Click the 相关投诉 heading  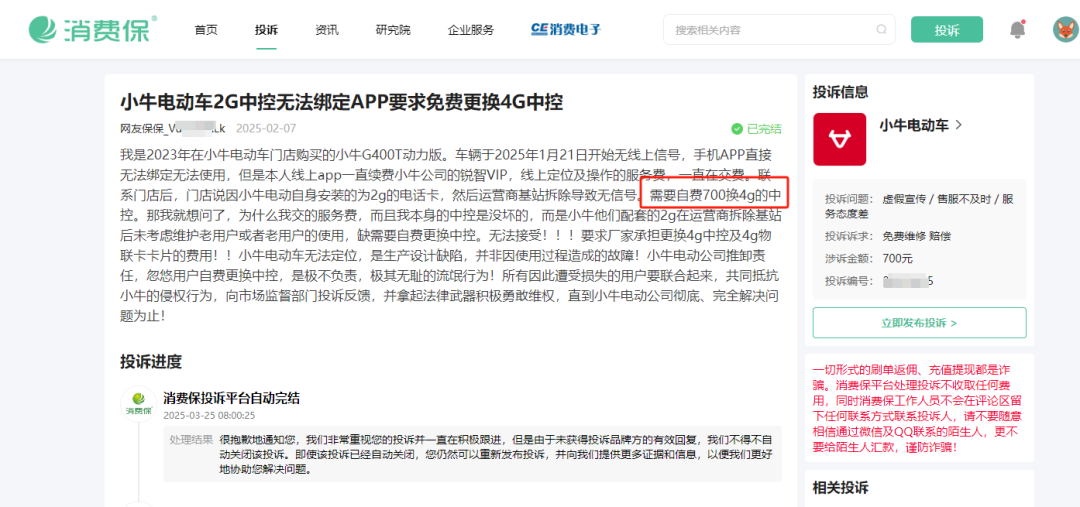(x=840, y=488)
